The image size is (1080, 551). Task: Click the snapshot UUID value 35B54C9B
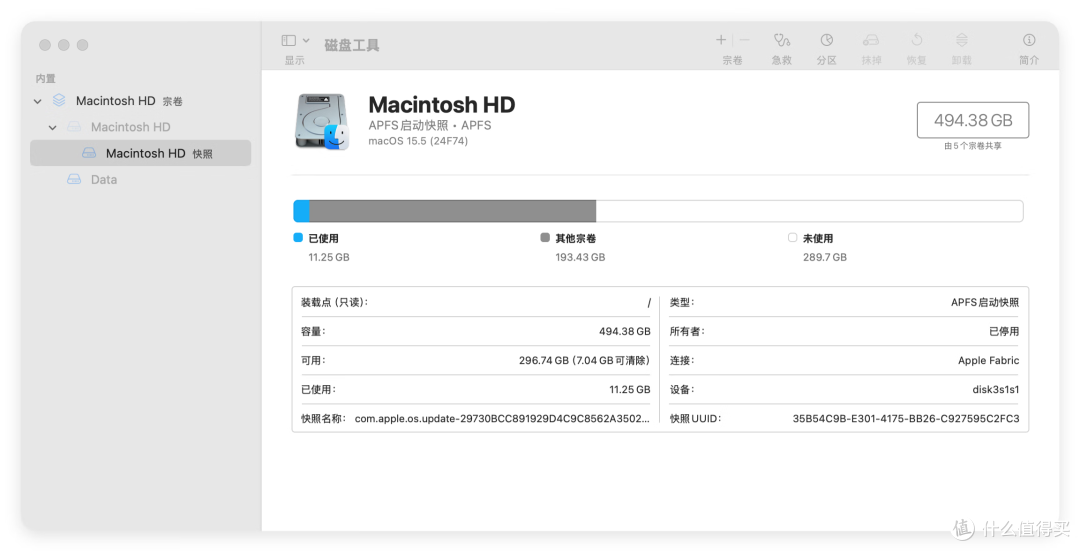pos(906,418)
